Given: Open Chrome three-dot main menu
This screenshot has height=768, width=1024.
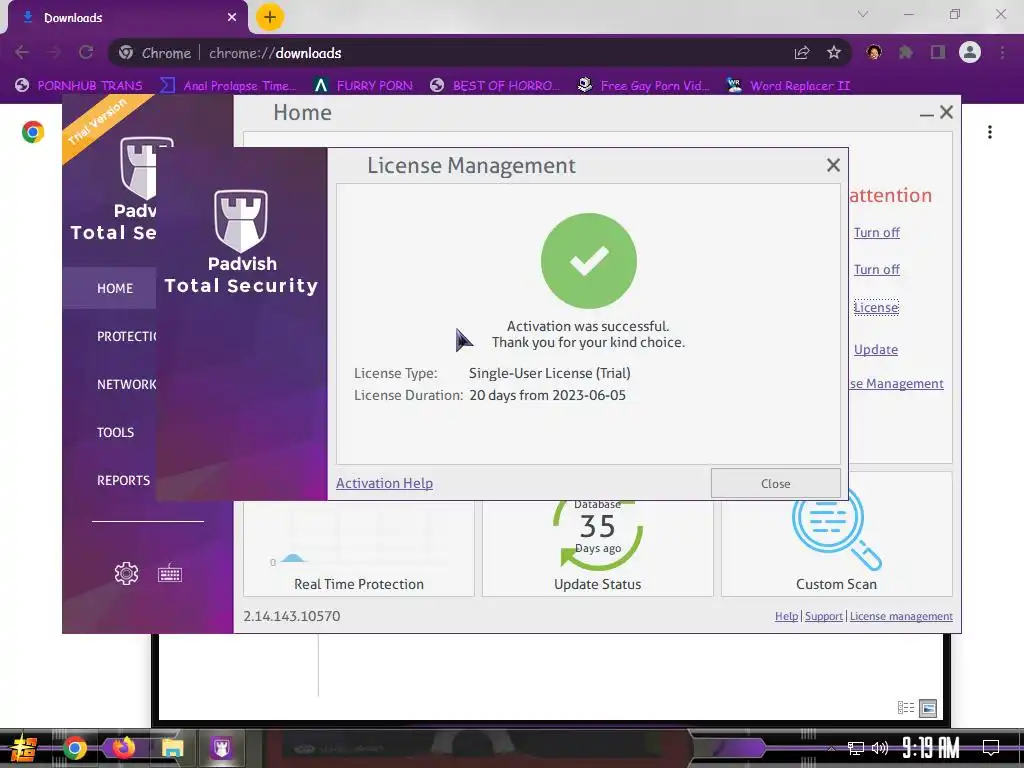Looking at the screenshot, I should point(1002,52).
